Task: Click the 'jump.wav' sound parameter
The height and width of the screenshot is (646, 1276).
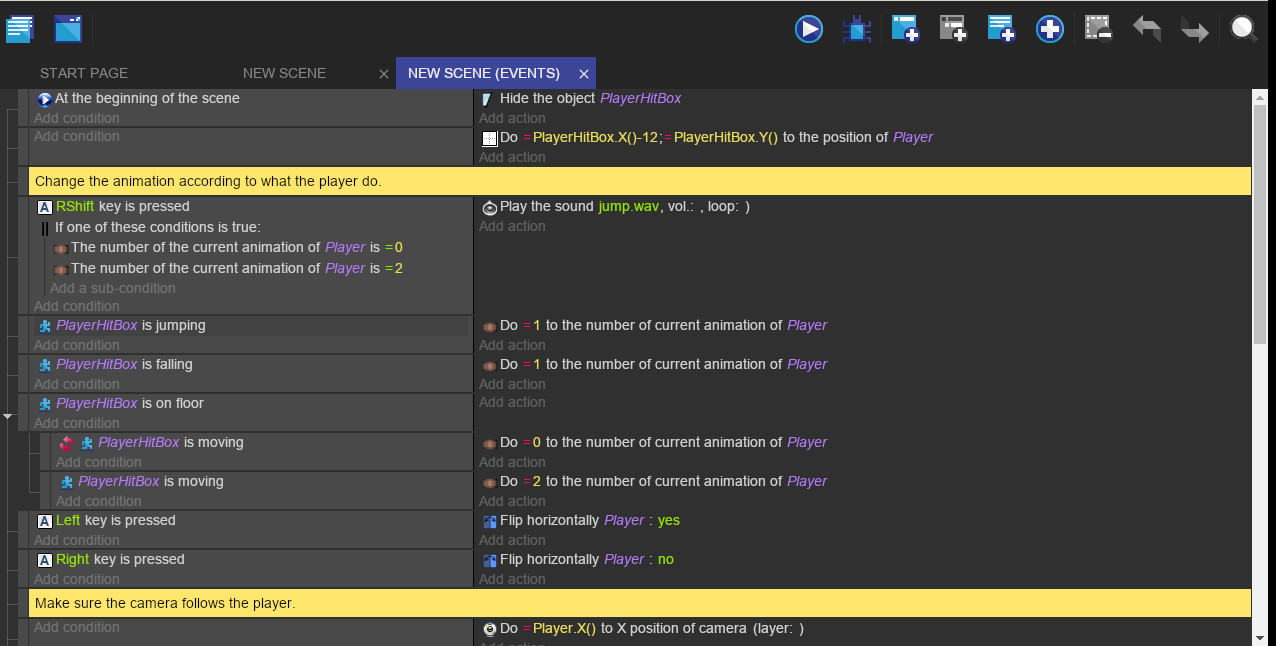Action: (x=628, y=206)
